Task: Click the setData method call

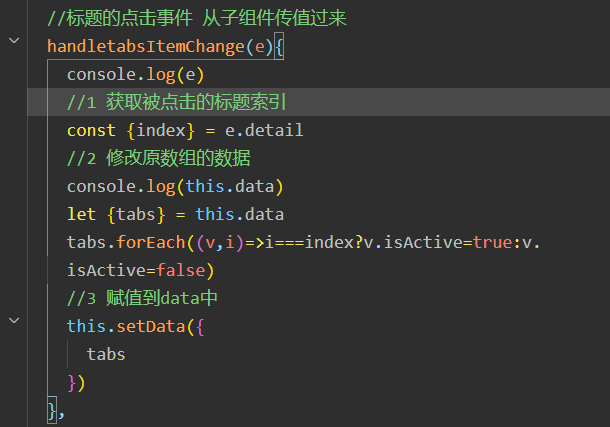Action: (x=151, y=326)
